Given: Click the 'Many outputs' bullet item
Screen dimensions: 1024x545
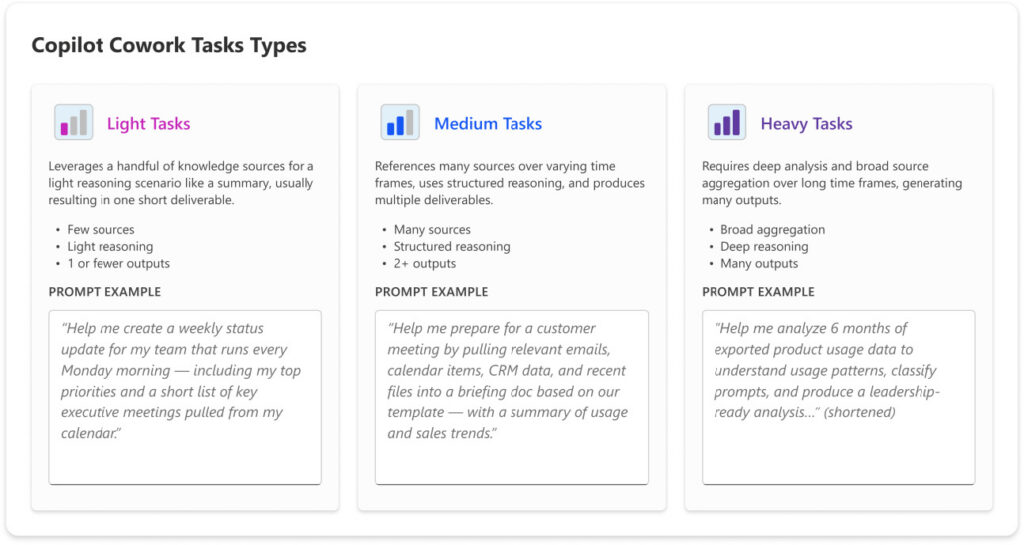Looking at the screenshot, I should 759,264.
